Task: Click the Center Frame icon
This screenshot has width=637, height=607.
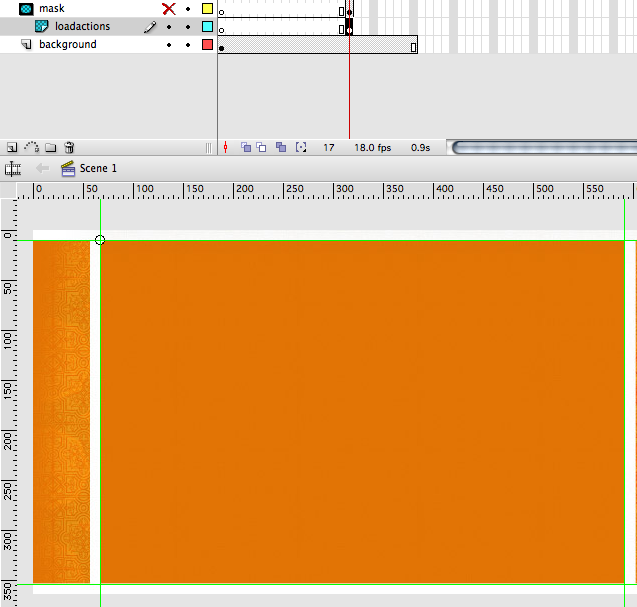Action: tap(225, 147)
